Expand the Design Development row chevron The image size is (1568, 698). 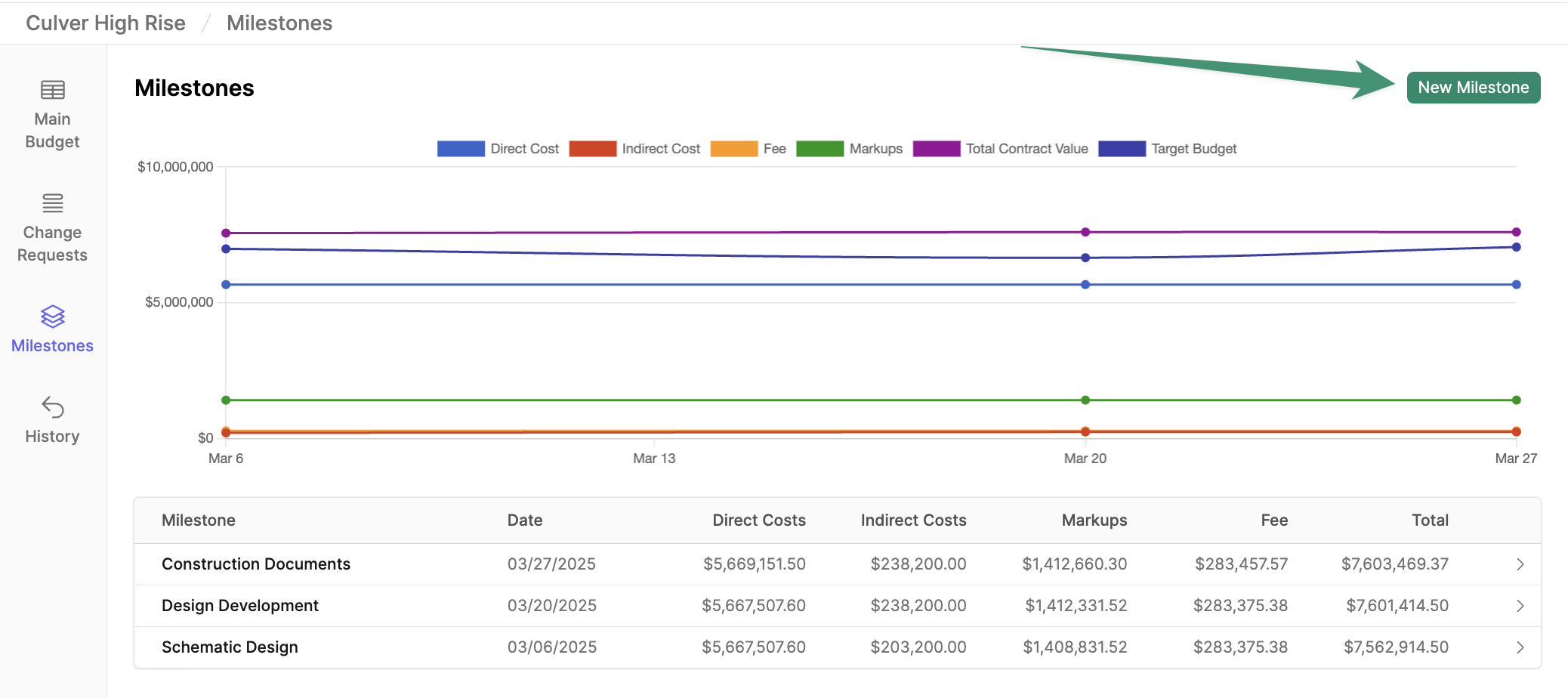click(1520, 607)
